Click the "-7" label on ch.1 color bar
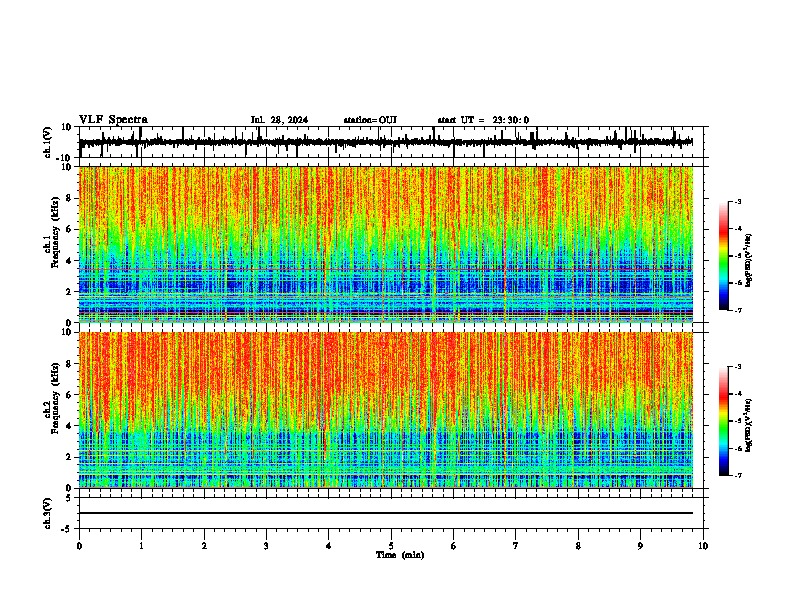 (x=738, y=310)
